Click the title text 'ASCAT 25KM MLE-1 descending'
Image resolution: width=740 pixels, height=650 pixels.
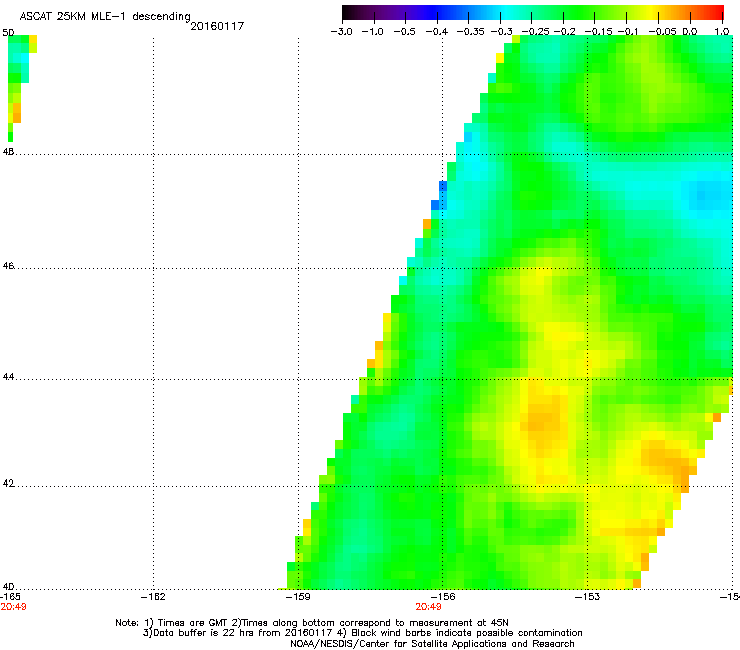click(105, 17)
